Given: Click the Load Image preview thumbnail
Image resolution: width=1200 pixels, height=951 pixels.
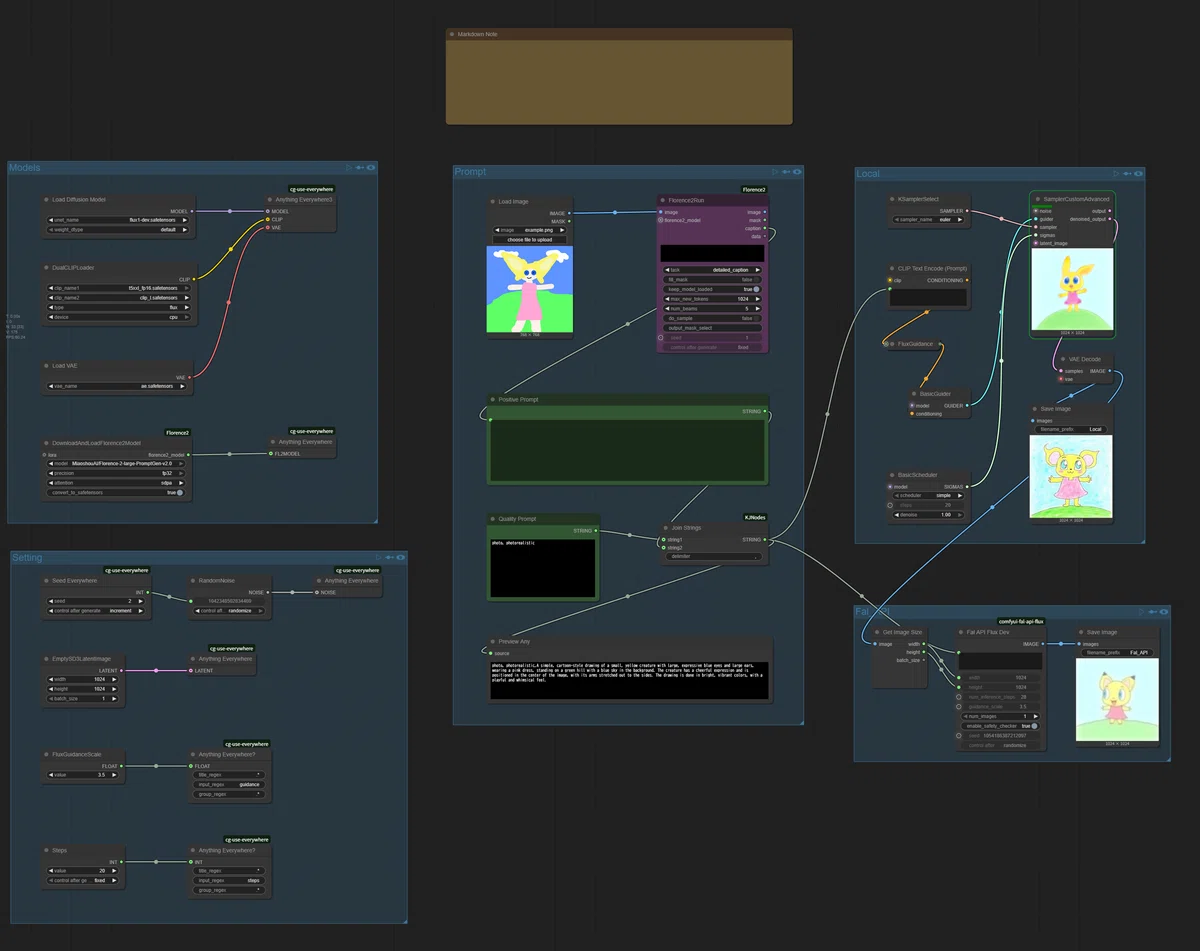Looking at the screenshot, I should [530, 289].
